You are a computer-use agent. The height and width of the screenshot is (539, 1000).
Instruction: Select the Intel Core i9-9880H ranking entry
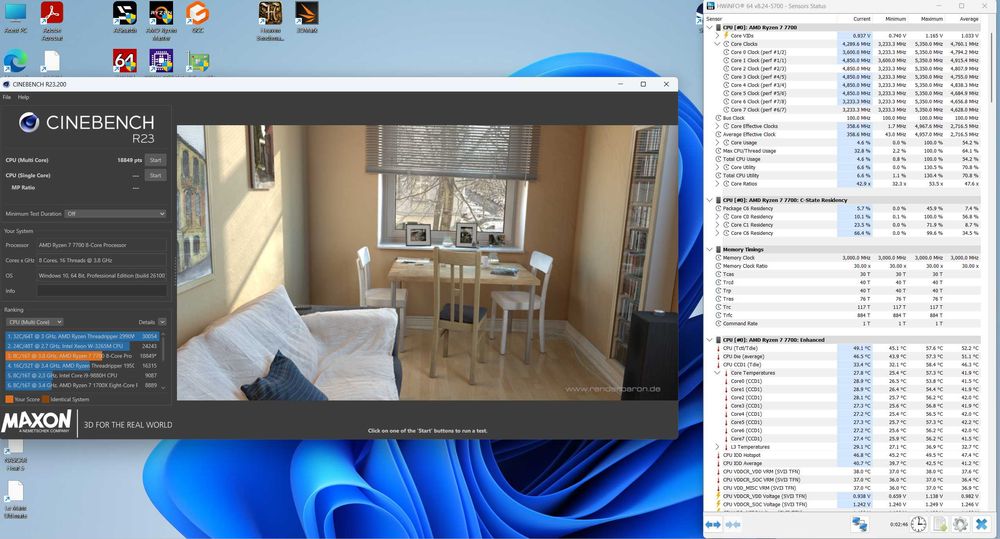click(82, 376)
